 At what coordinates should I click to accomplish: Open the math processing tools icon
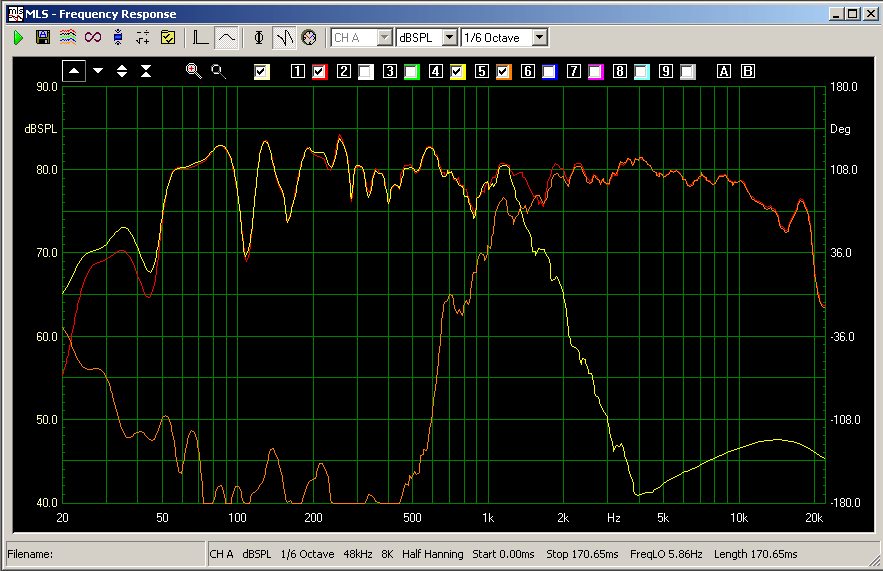[x=143, y=38]
